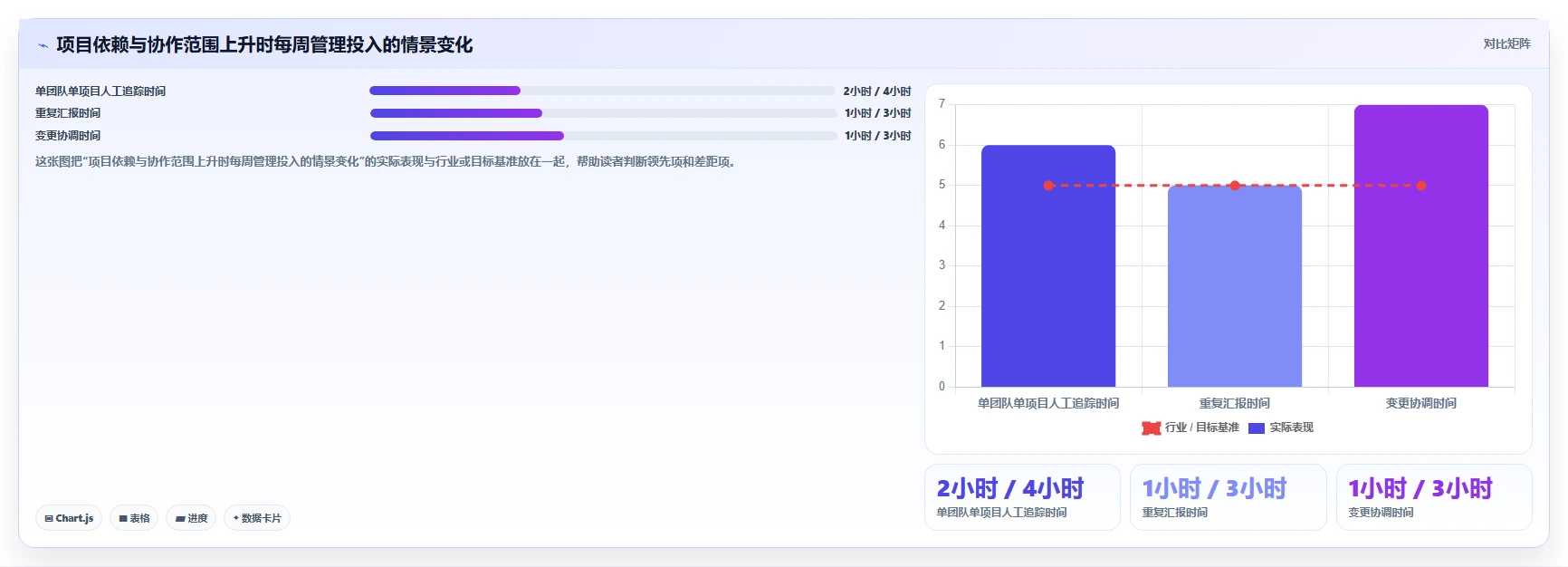The height and width of the screenshot is (567, 1568).
Task: Click the 数据卡片 tag chip
Action: pos(257,518)
